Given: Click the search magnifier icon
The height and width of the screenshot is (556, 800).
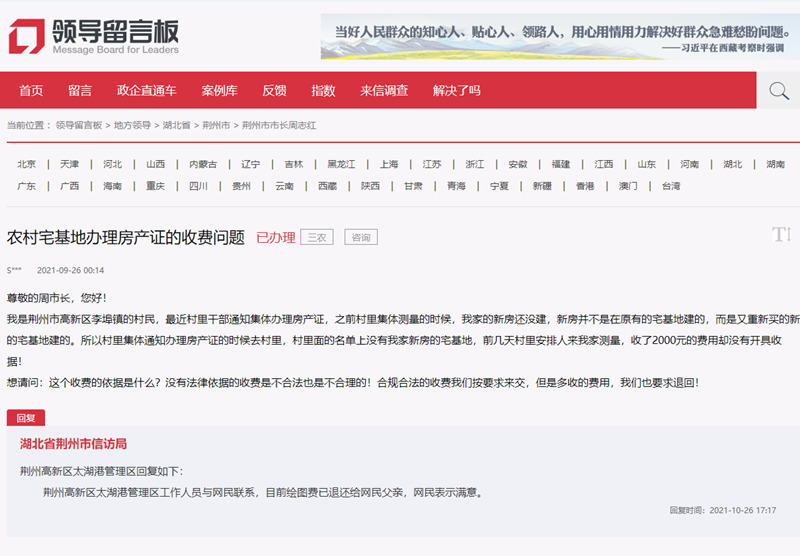Looking at the screenshot, I should click(x=779, y=91).
